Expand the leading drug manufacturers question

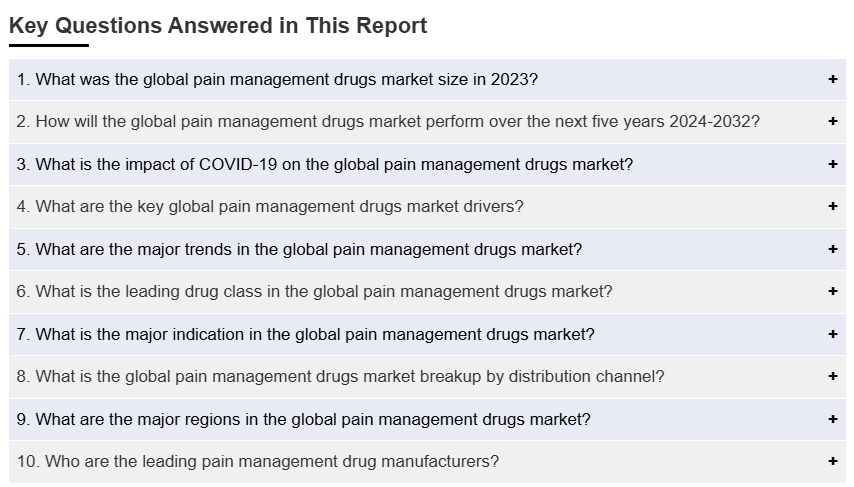tap(258, 462)
